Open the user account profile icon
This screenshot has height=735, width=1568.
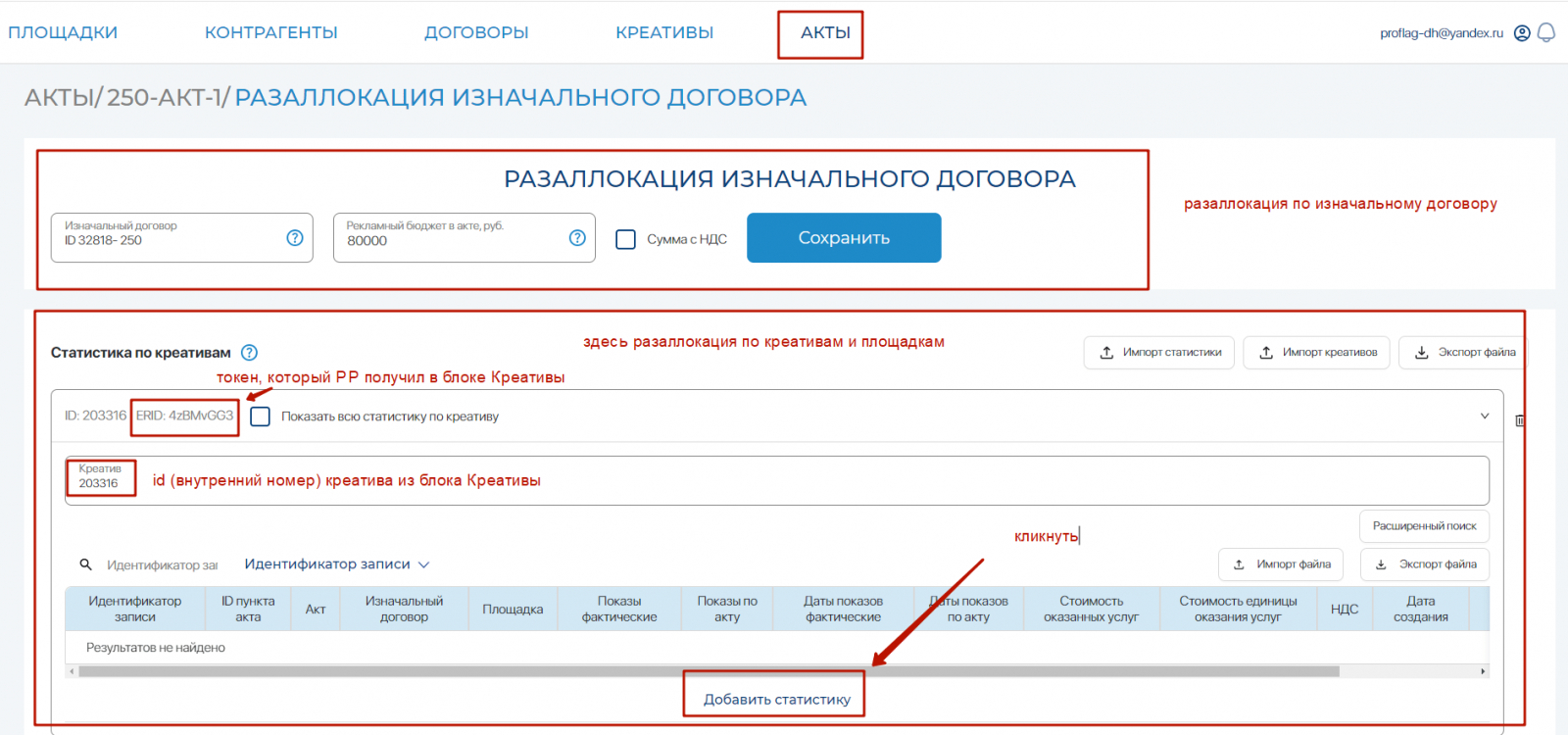coord(1522,33)
